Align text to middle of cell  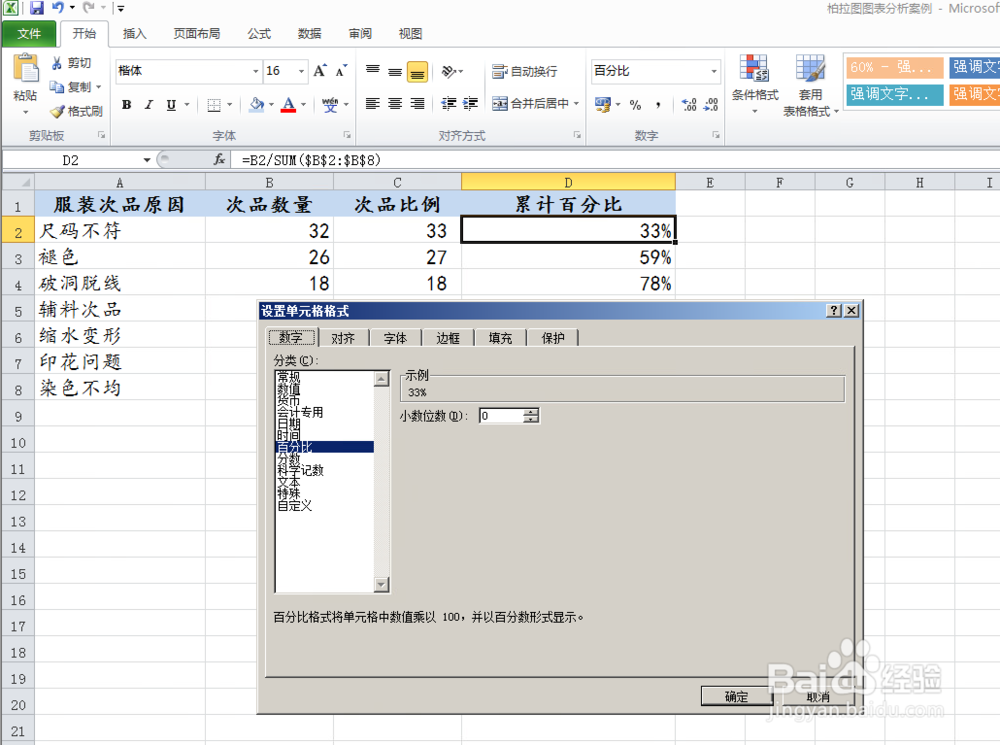(395, 71)
